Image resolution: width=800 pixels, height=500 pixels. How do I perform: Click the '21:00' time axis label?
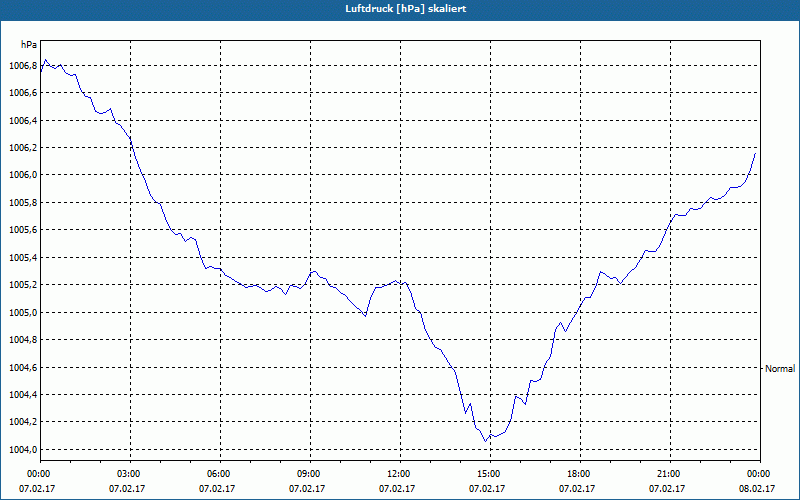tap(670, 474)
